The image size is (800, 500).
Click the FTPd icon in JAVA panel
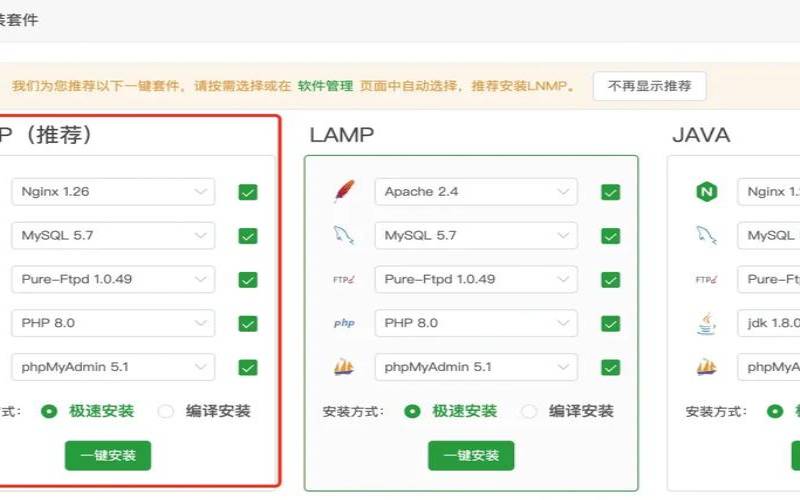click(707, 280)
